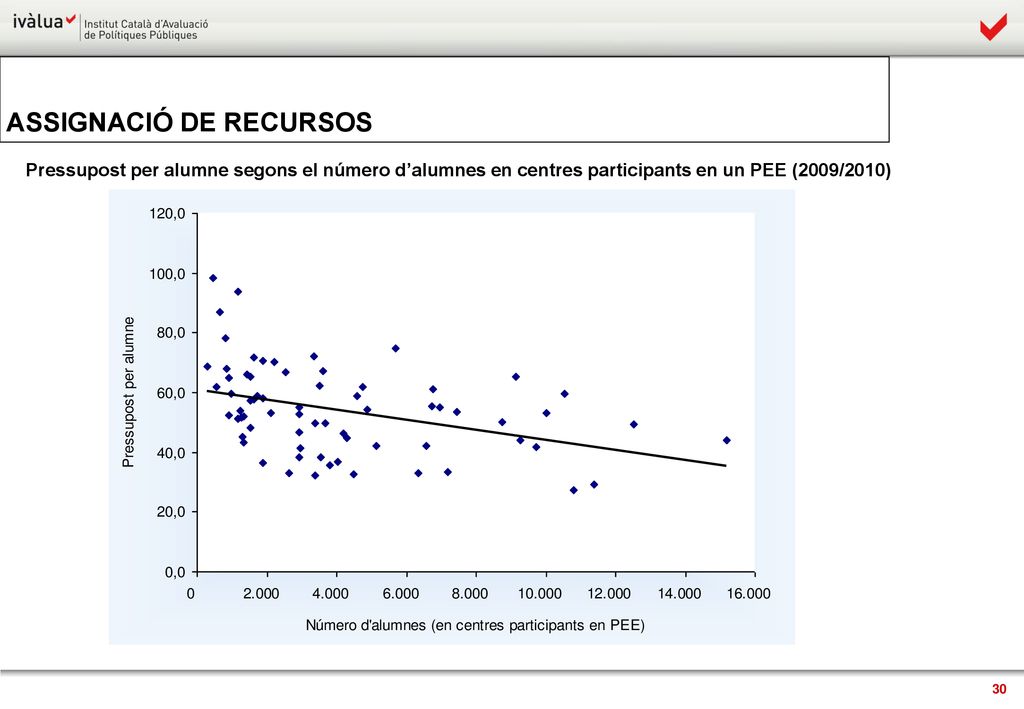The width and height of the screenshot is (1024, 709).
Task: Click the text Institut Català d'Avaluació
Action: coord(146,24)
